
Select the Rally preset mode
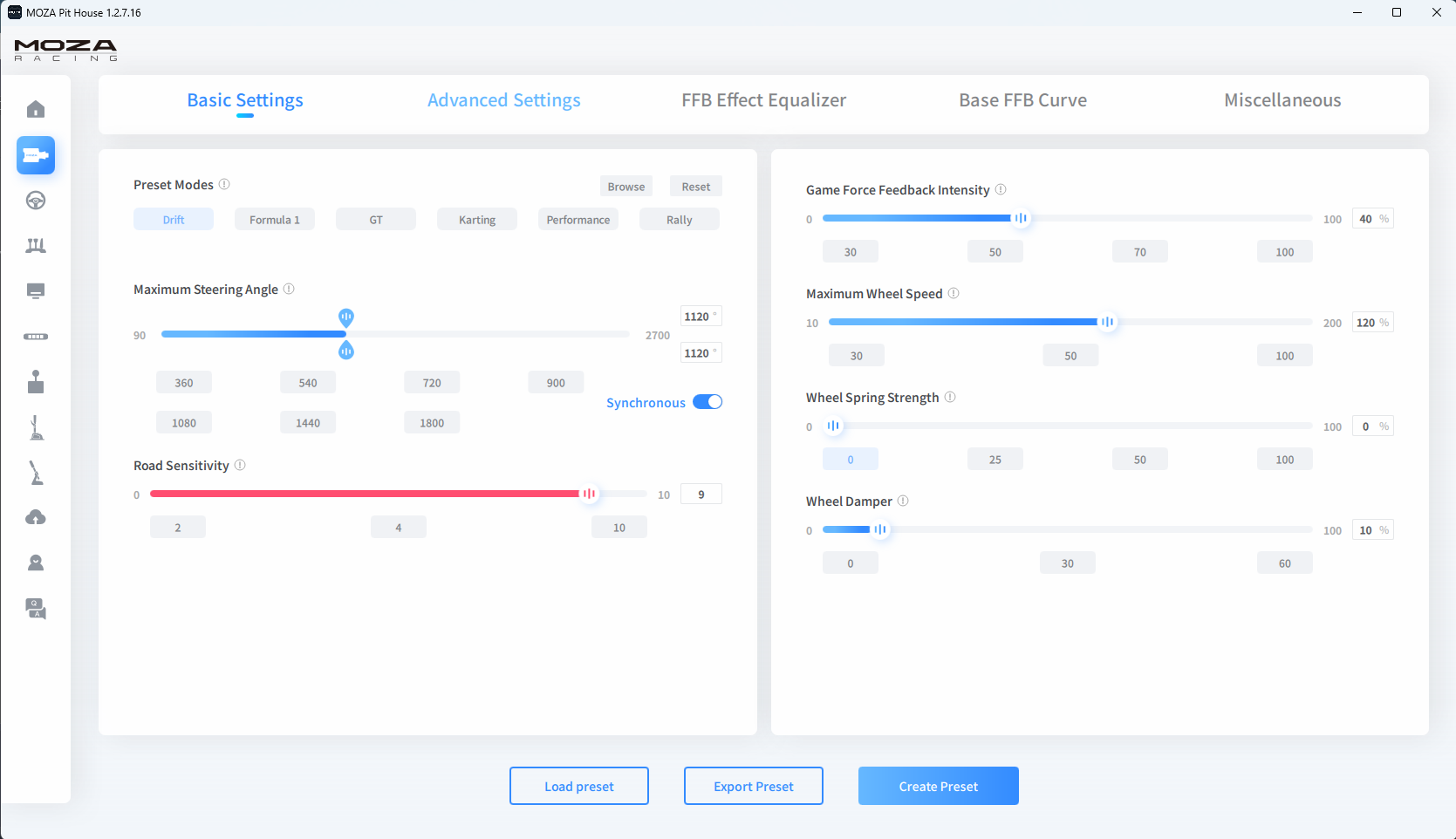679,220
